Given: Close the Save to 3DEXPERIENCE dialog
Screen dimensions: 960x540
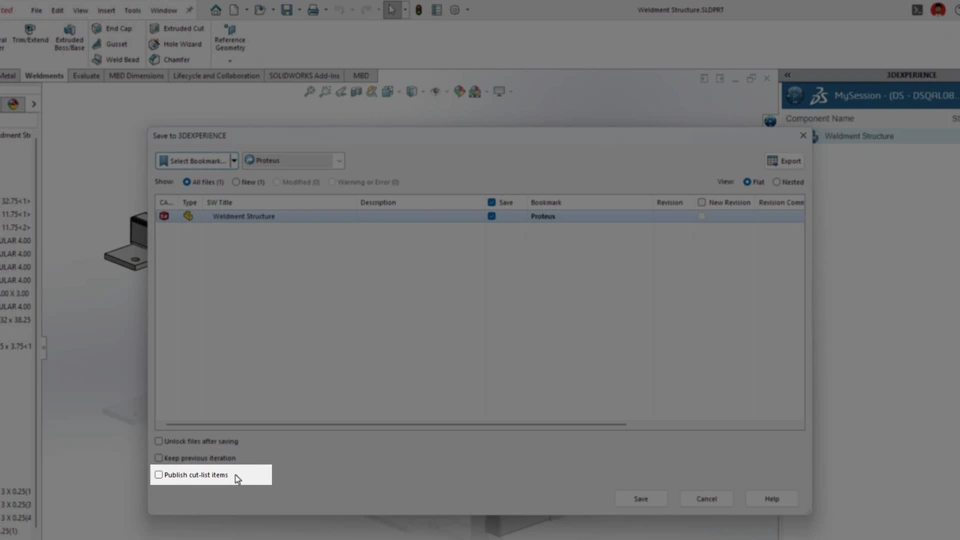Looking at the screenshot, I should 803,135.
